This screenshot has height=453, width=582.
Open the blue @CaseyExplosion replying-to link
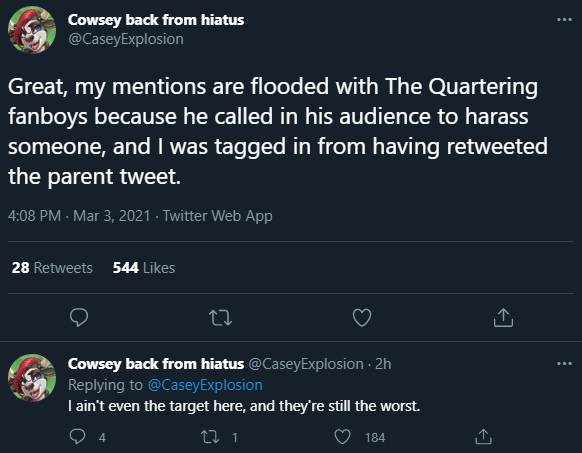(x=205, y=385)
